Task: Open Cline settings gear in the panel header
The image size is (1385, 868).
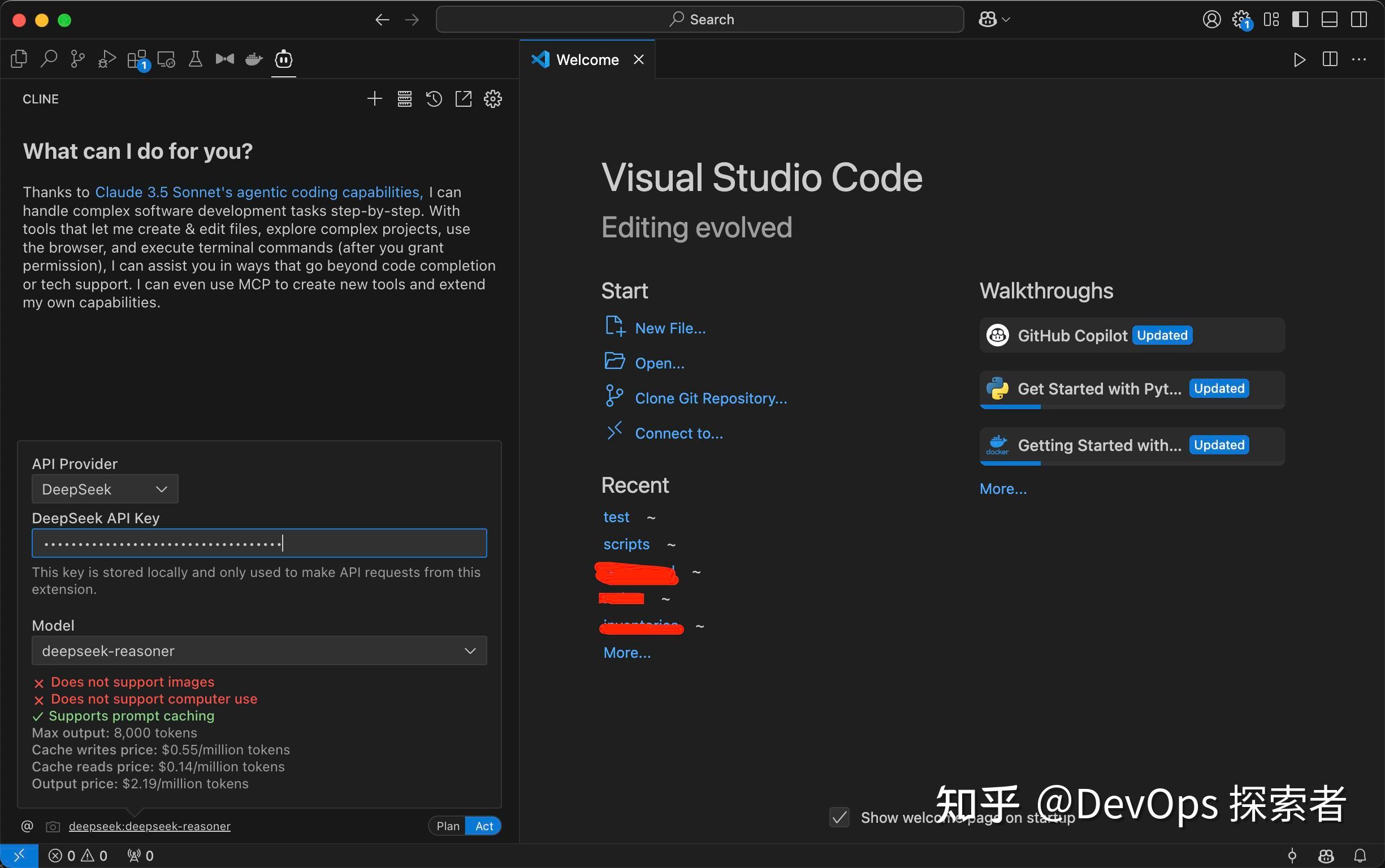Action: click(493, 99)
